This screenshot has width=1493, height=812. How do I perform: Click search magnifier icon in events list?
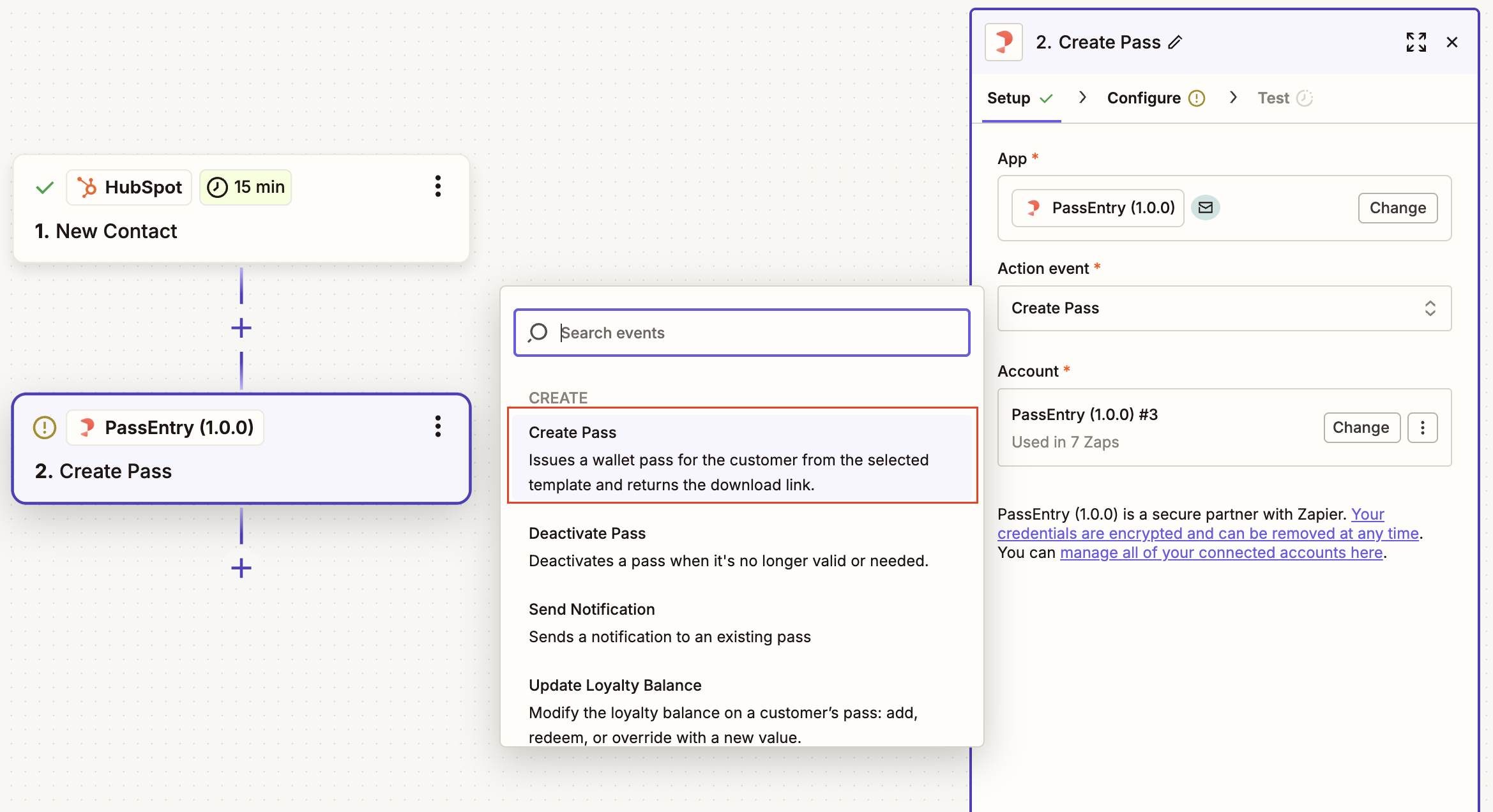[x=538, y=333]
